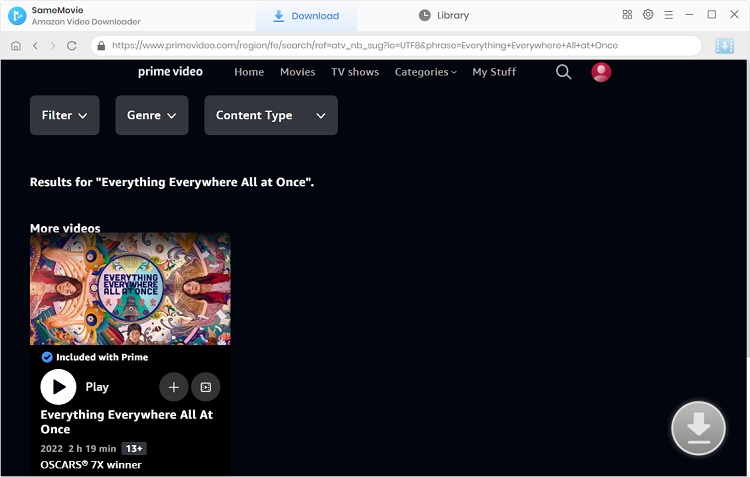The height and width of the screenshot is (477, 750).
Task: Click the 13+ age rating badge
Action: [134, 449]
